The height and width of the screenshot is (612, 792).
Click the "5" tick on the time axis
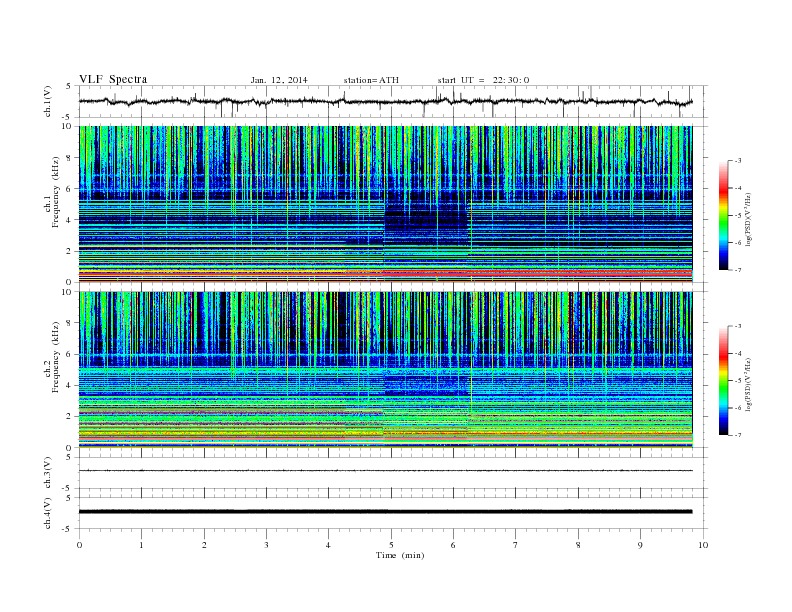pyautogui.click(x=391, y=545)
